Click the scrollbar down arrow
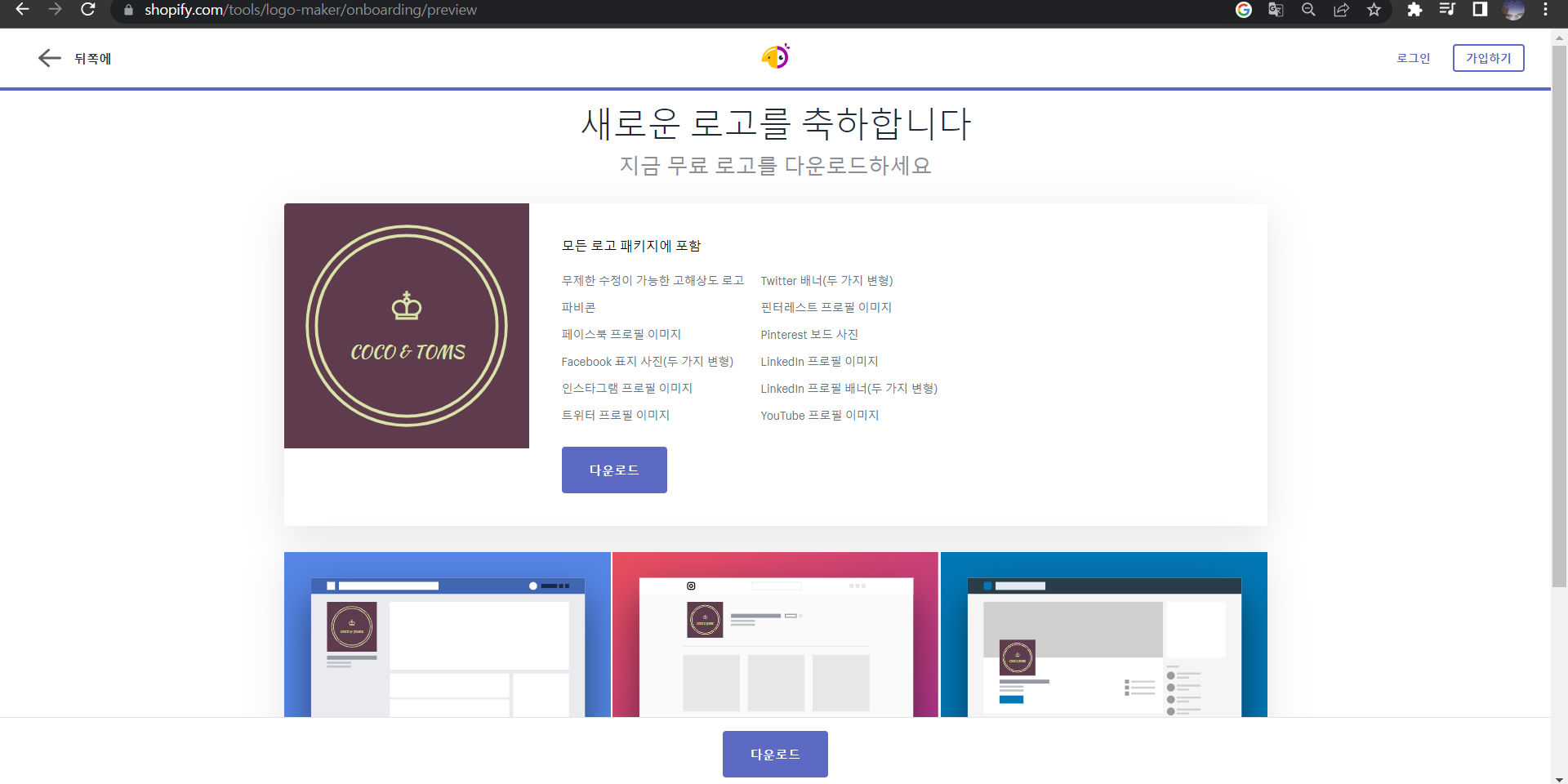 (1558, 777)
